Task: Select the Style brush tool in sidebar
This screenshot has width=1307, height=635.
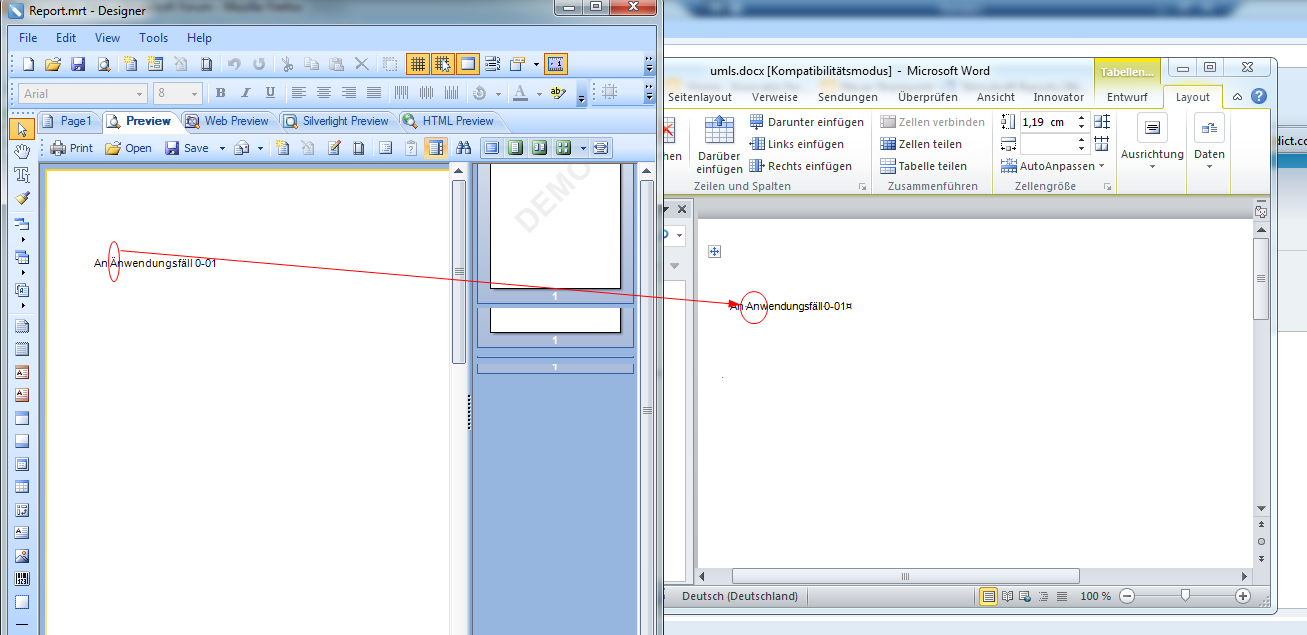Action: [22, 197]
